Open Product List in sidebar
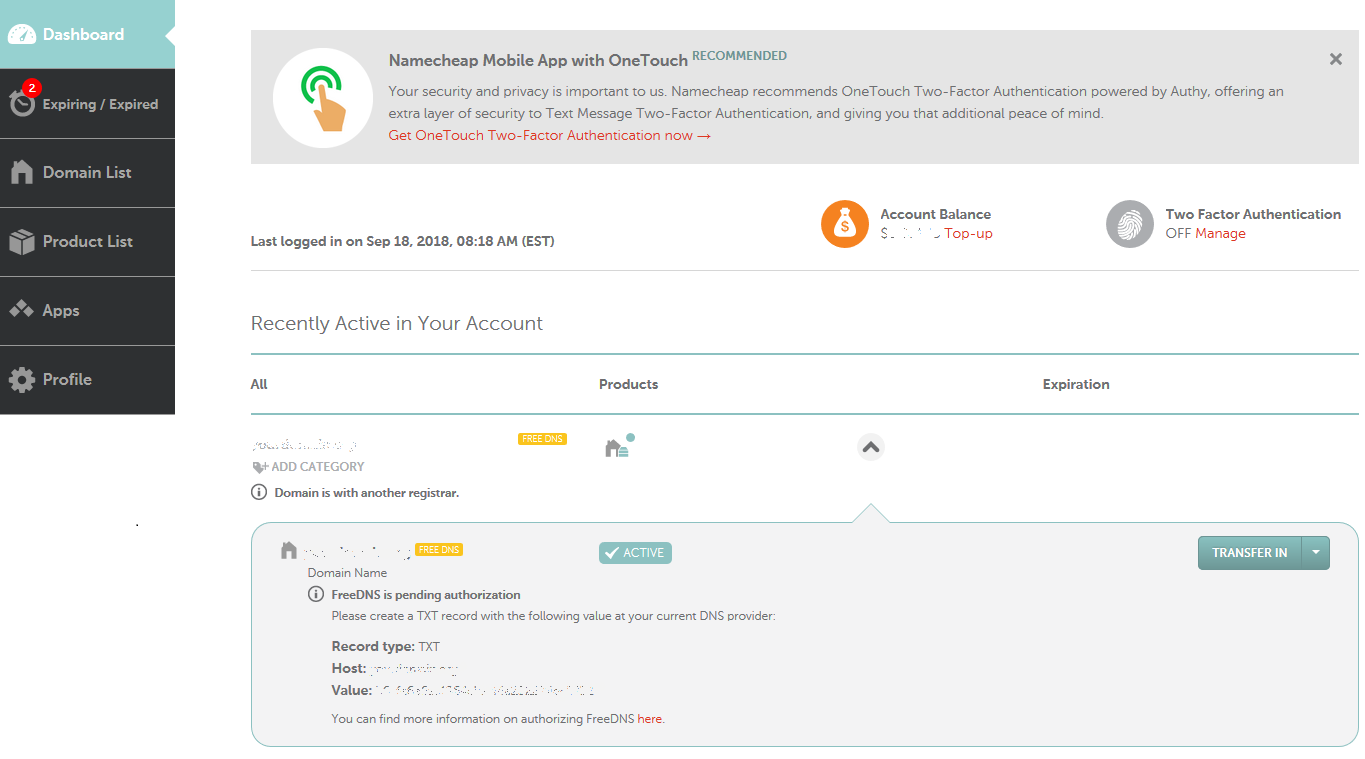 pos(87,242)
